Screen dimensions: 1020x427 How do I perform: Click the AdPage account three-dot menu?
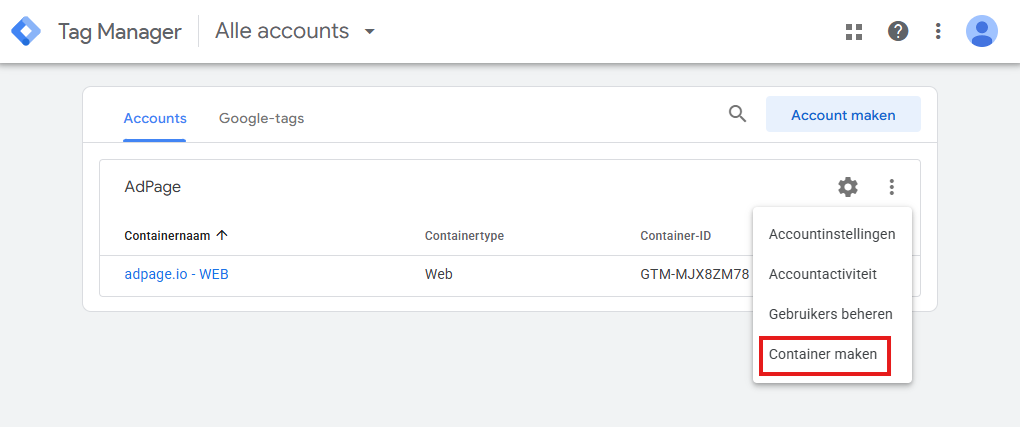click(x=892, y=187)
